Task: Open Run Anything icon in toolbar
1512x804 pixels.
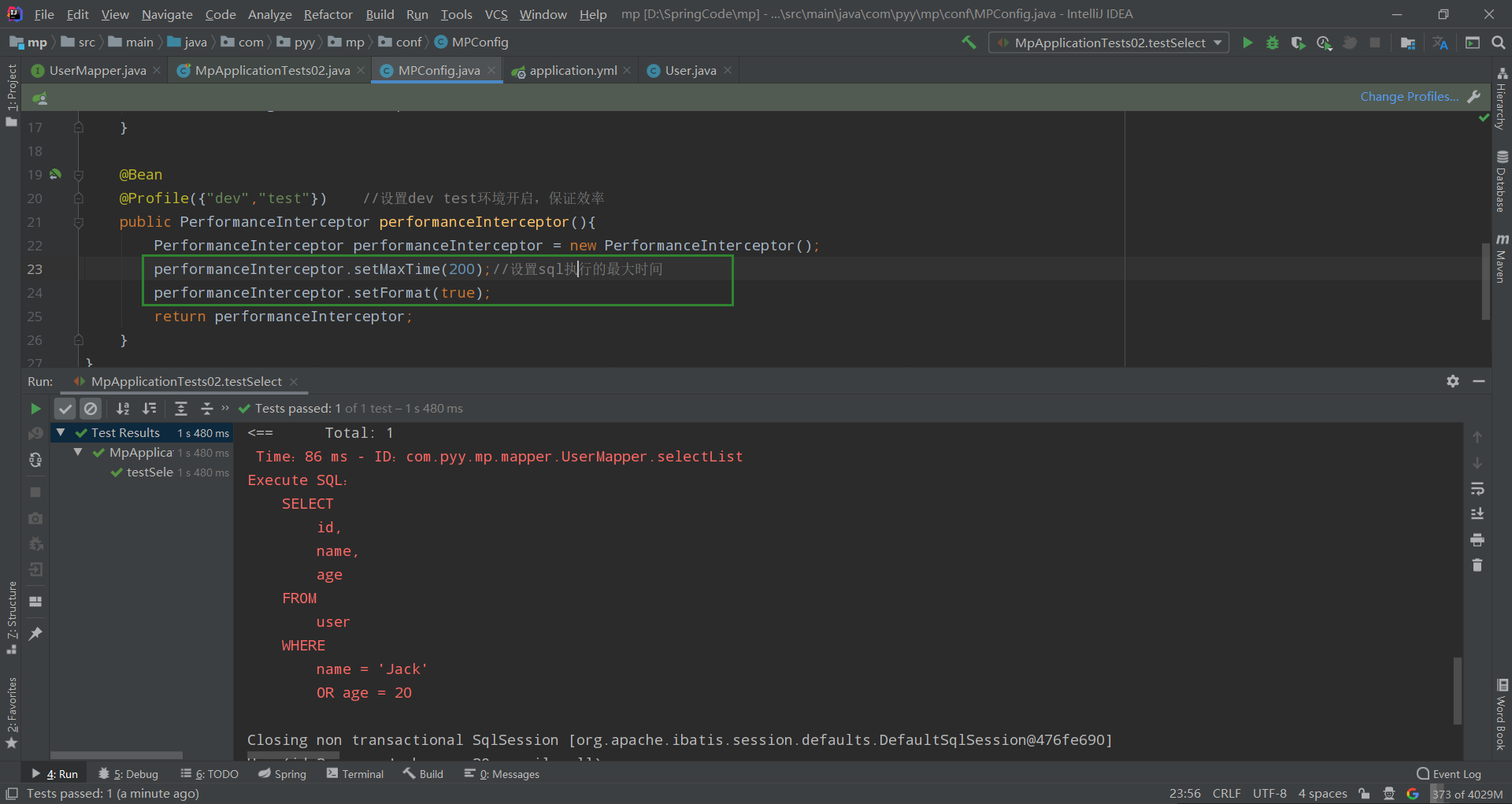Action: [1472, 43]
